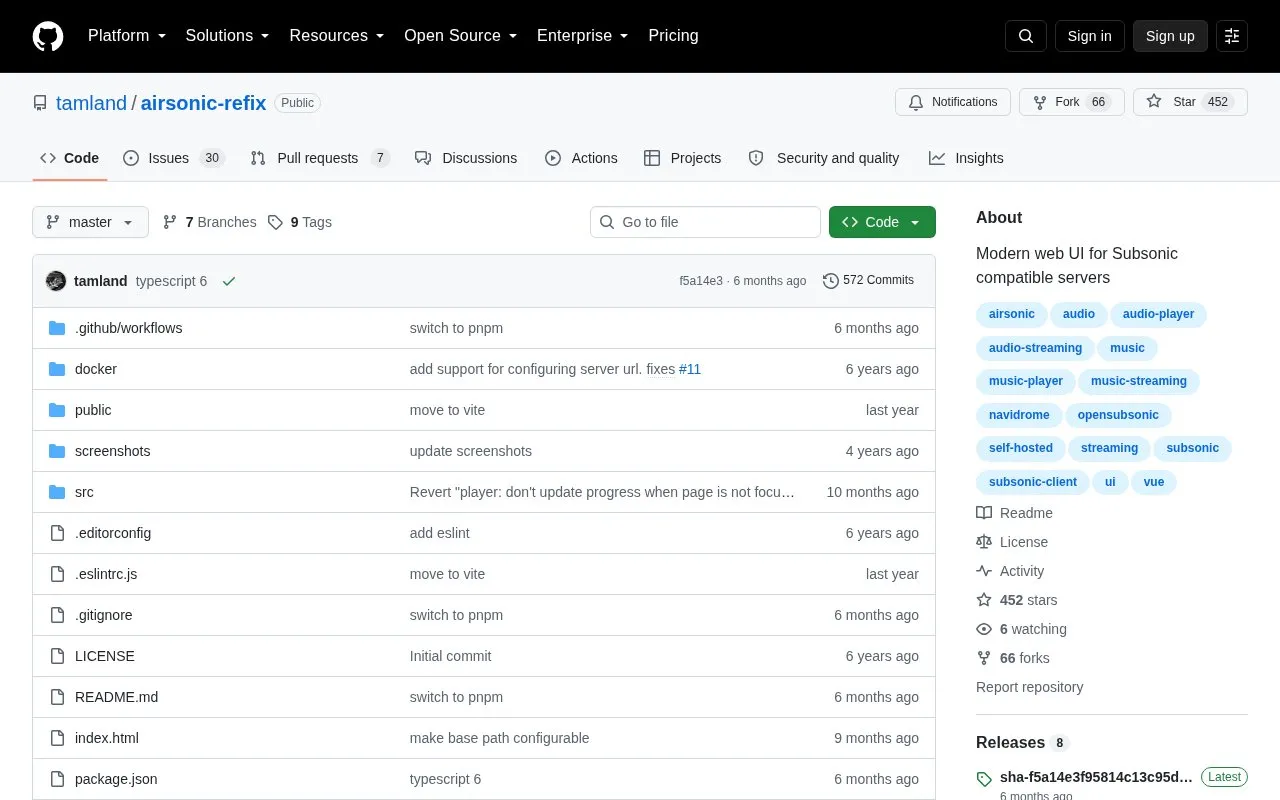This screenshot has width=1280, height=800.
Task: Star the airsonic-refix repository
Action: coord(1190,102)
